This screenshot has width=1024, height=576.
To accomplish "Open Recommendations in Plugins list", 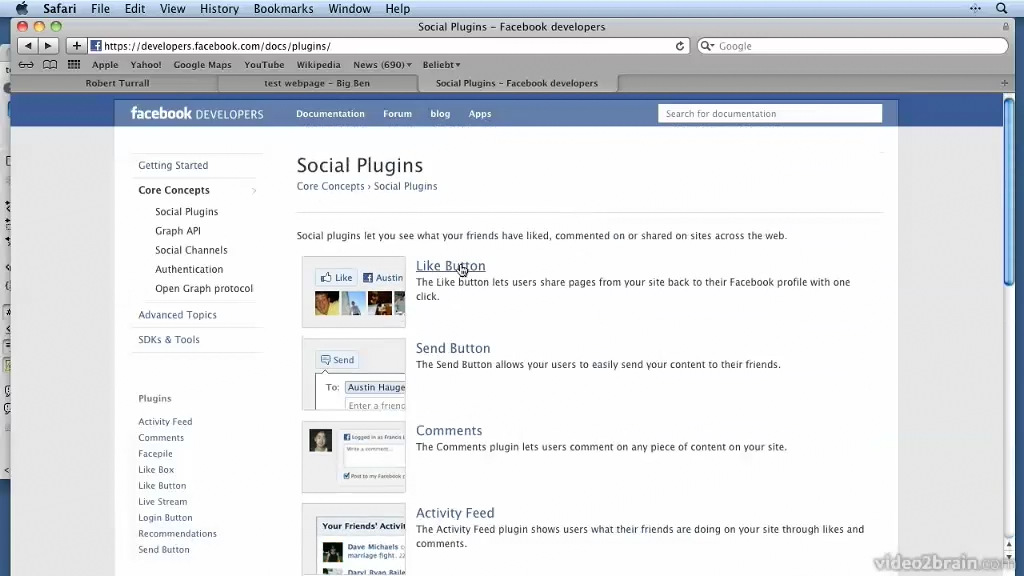I will click(177, 534).
